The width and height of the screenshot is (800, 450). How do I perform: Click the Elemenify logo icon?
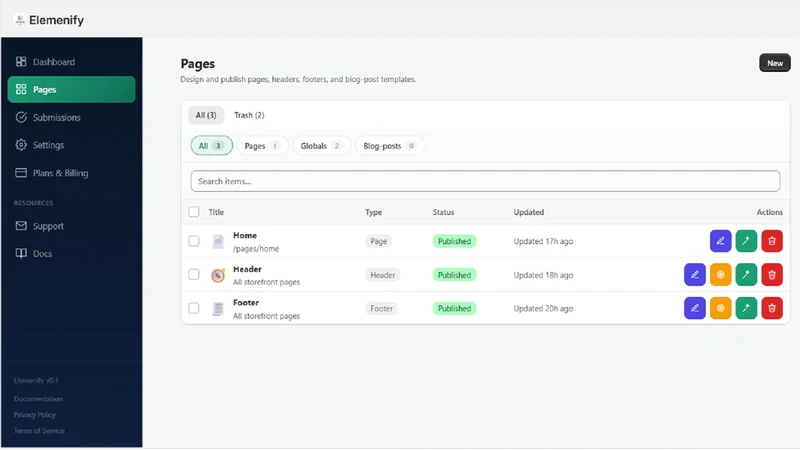20,20
